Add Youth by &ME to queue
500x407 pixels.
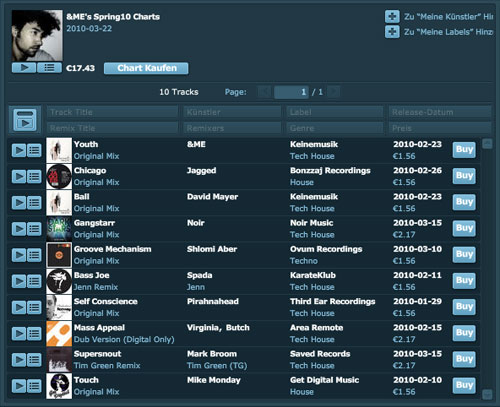tap(34, 150)
